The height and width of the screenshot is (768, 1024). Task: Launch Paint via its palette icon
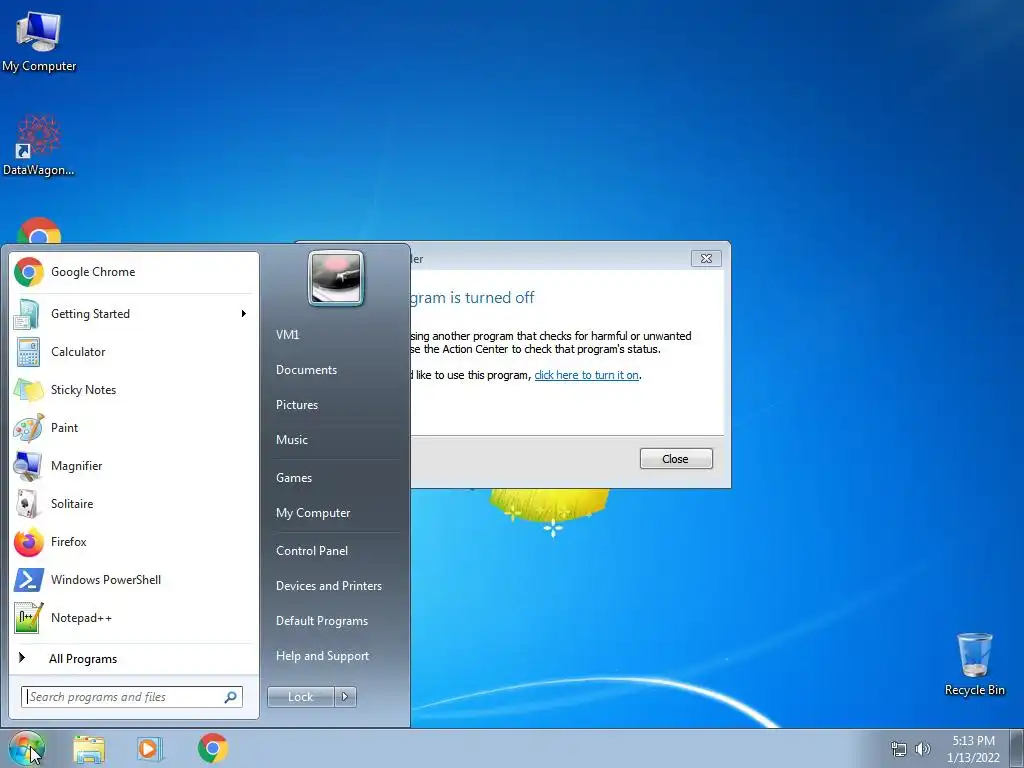[29, 428]
